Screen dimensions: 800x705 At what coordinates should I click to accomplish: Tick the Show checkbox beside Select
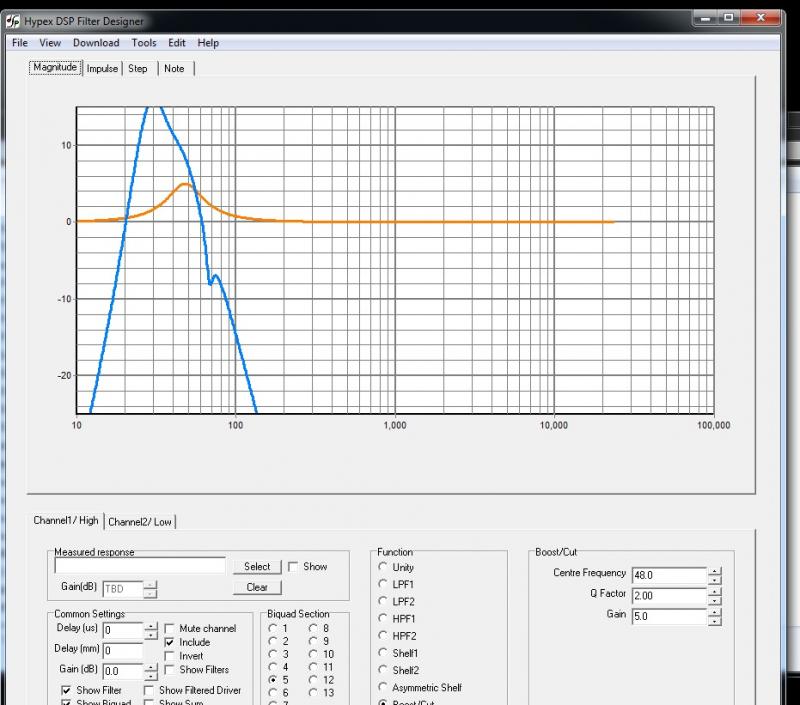click(x=293, y=567)
